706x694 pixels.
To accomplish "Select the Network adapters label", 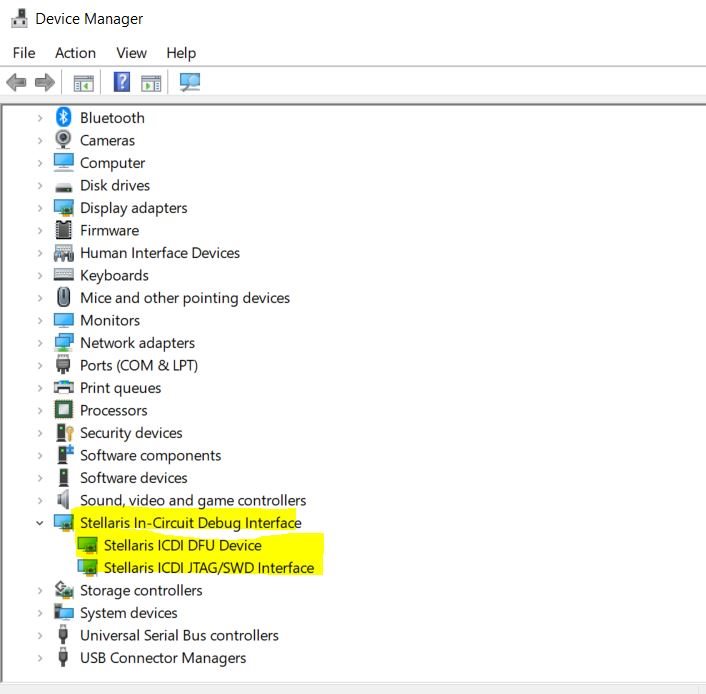I will pos(137,343).
